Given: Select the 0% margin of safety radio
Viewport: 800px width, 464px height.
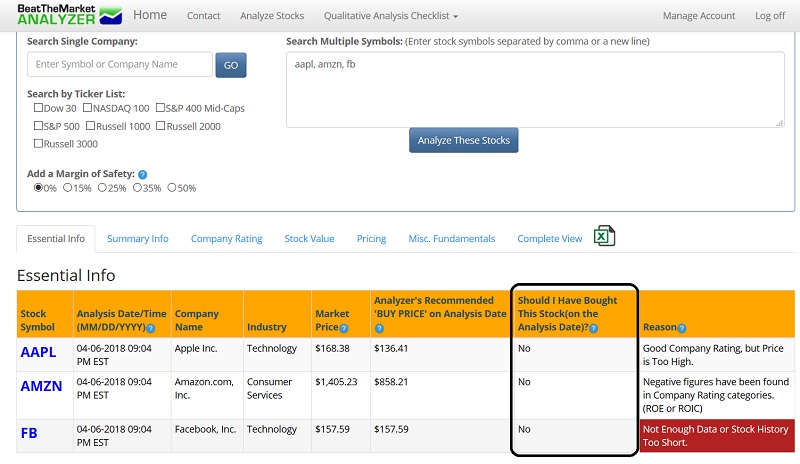Looking at the screenshot, I should [x=38, y=187].
